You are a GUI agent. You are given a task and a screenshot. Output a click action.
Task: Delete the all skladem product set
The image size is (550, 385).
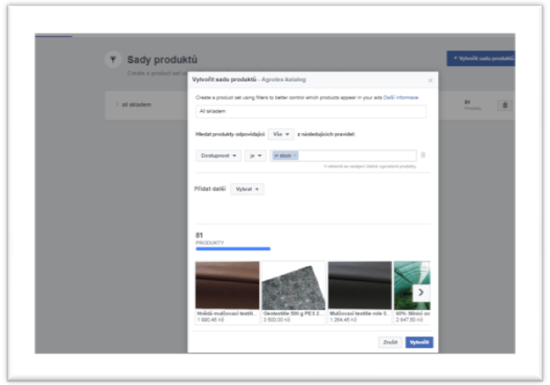505,105
